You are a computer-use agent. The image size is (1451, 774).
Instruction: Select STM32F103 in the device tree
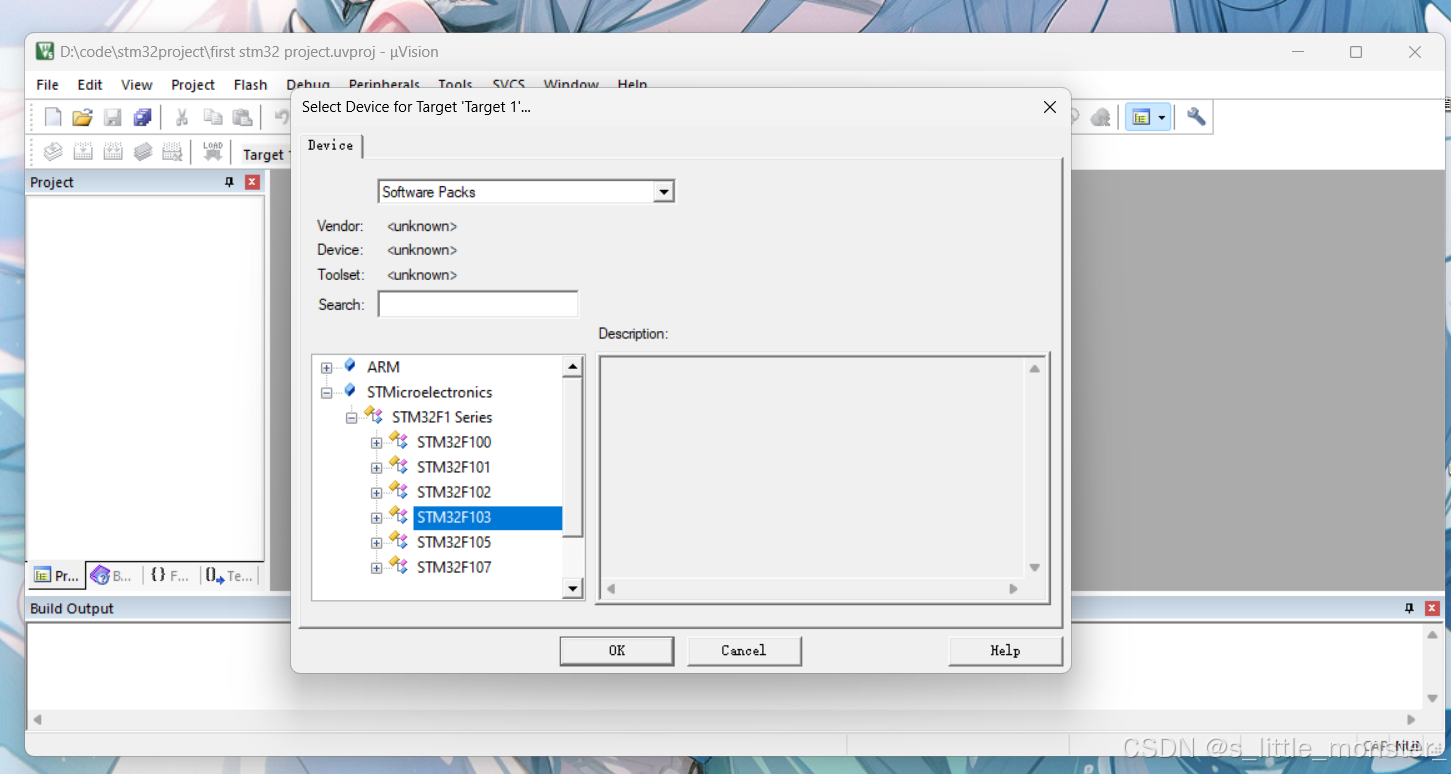click(x=454, y=517)
